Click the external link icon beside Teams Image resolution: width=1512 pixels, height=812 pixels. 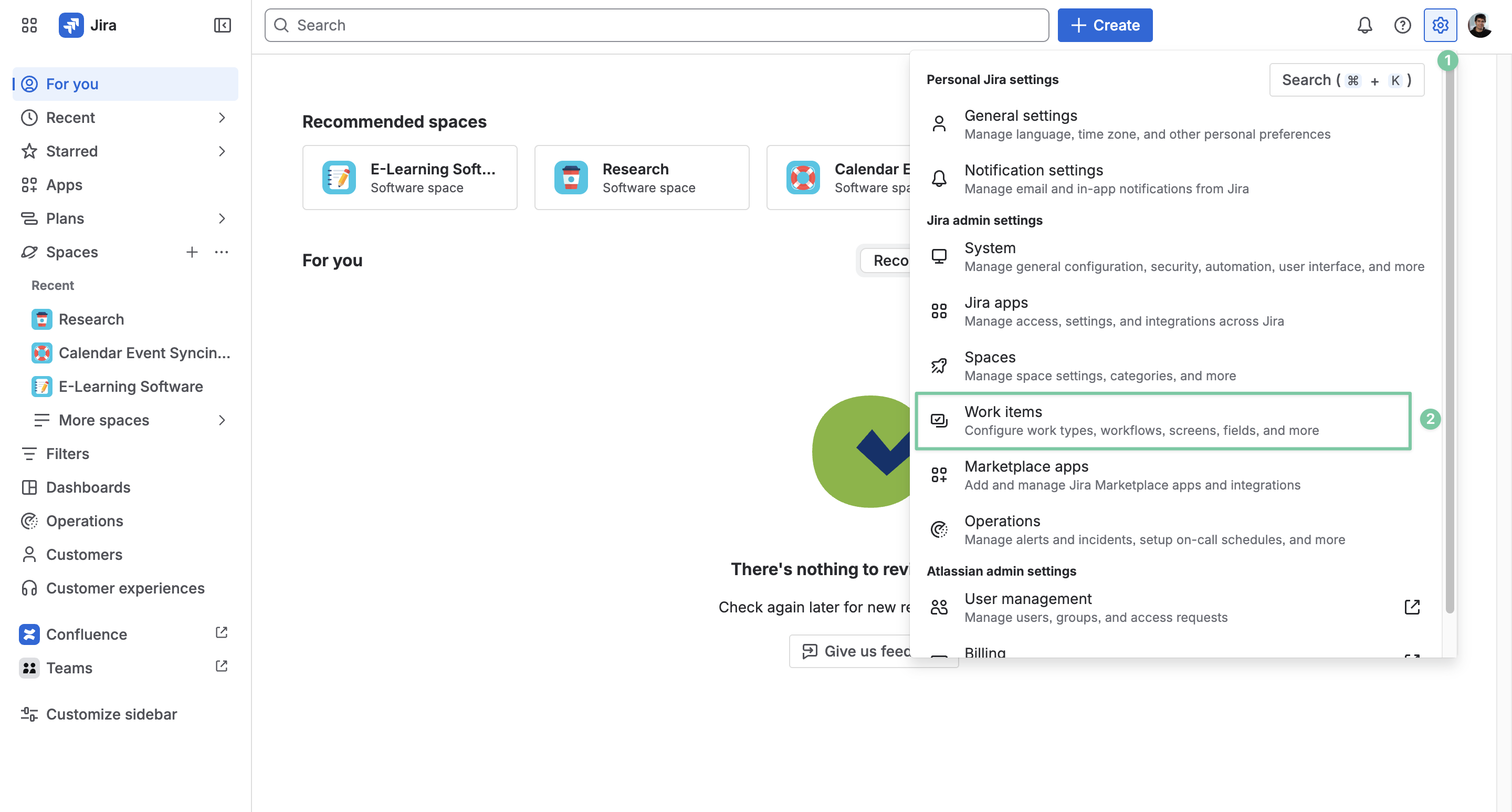pos(221,666)
